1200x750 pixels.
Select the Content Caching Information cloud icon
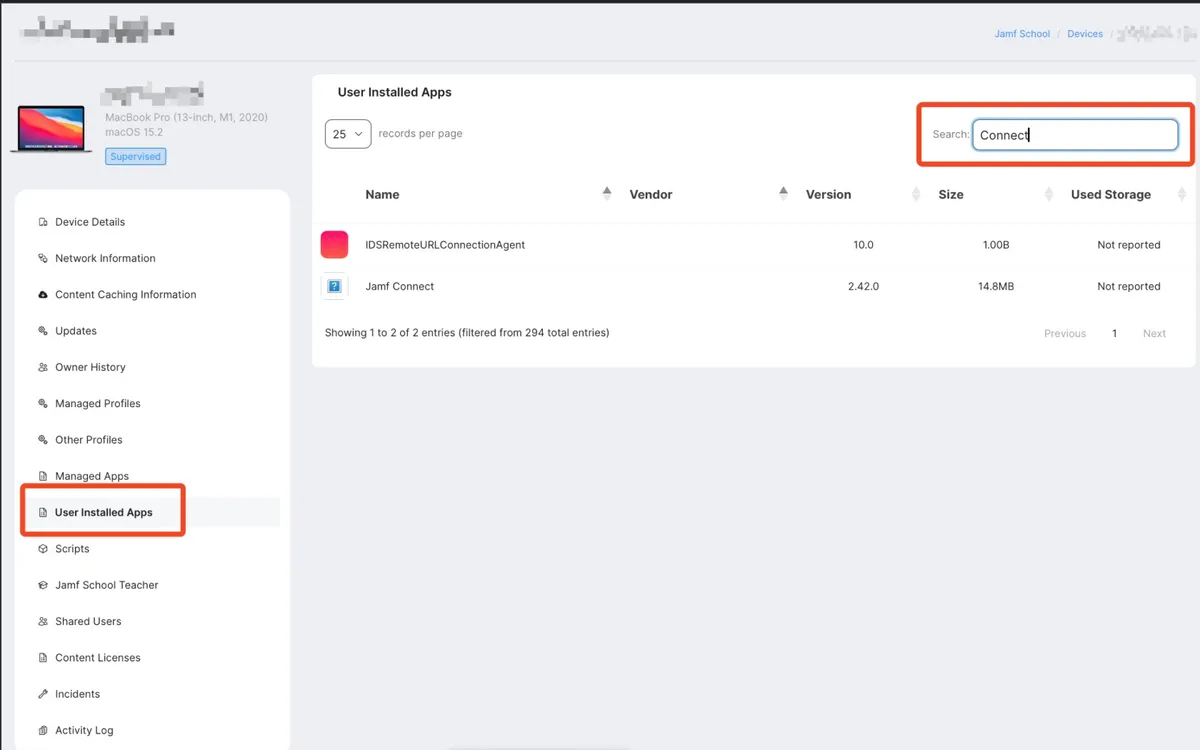coord(44,294)
